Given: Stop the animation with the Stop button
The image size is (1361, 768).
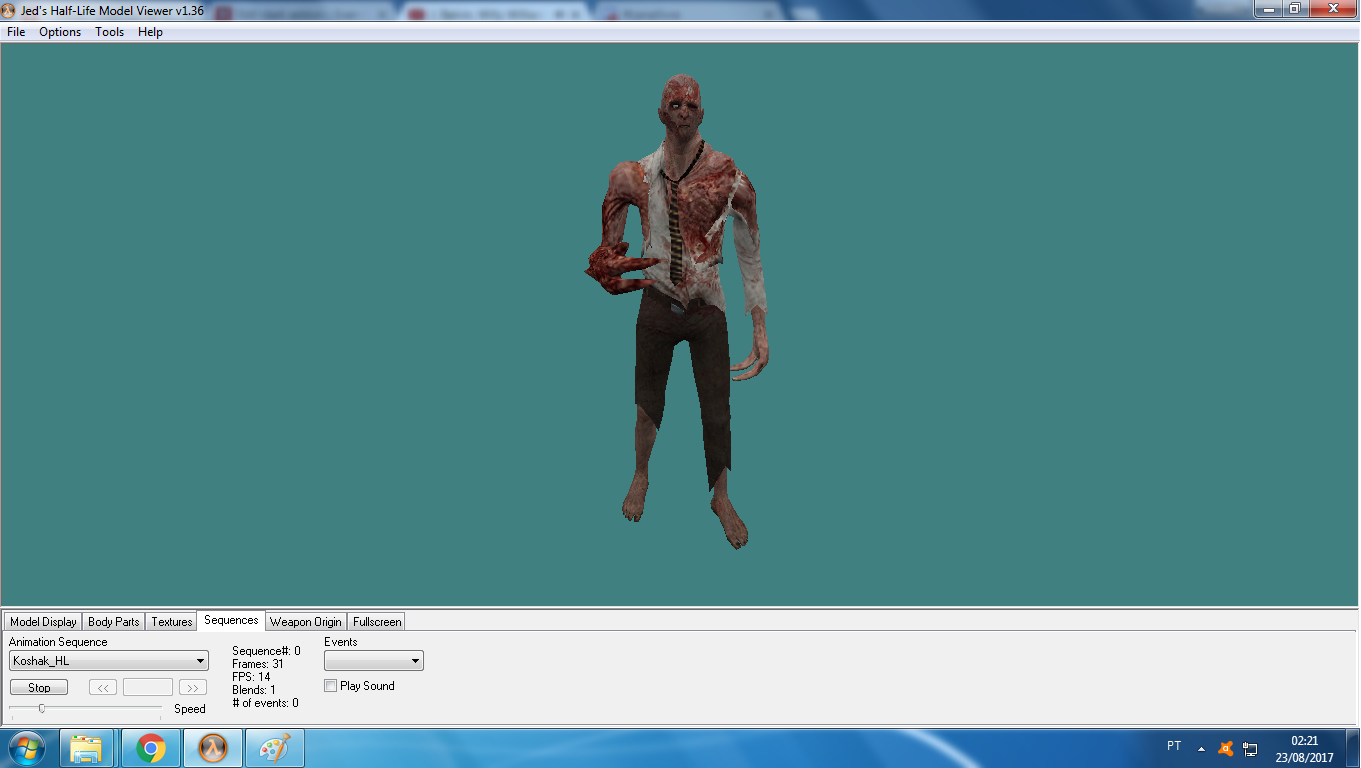Looking at the screenshot, I should click(x=39, y=687).
